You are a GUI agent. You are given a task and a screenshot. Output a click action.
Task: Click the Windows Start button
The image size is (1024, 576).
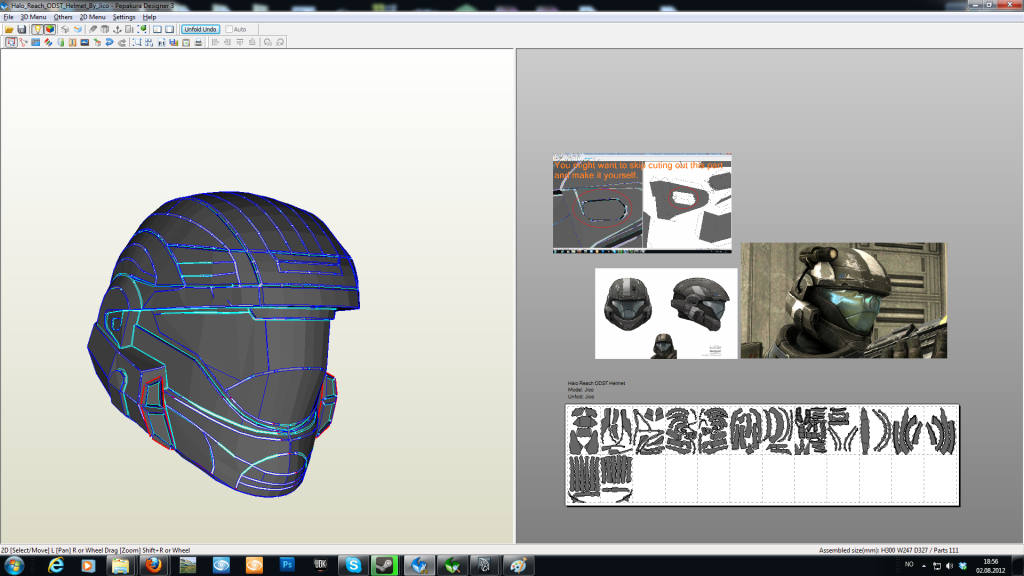[x=14, y=566]
